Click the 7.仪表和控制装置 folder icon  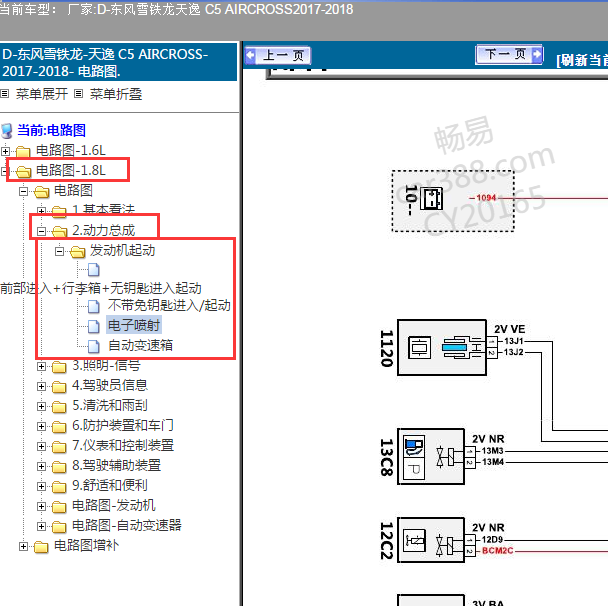(x=59, y=447)
